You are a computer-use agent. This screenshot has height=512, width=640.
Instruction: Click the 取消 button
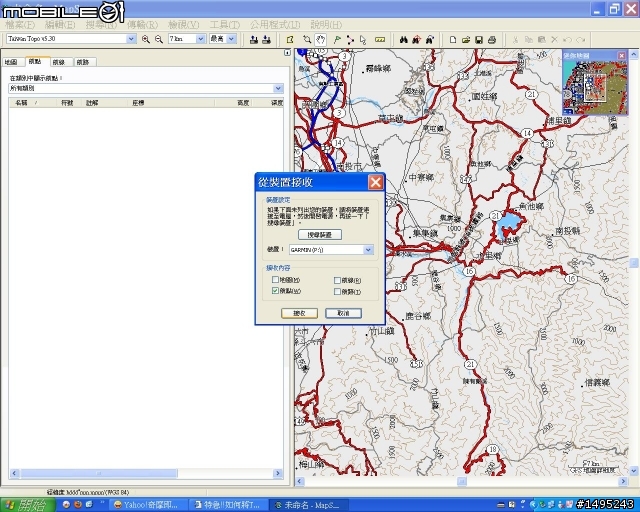(x=343, y=313)
